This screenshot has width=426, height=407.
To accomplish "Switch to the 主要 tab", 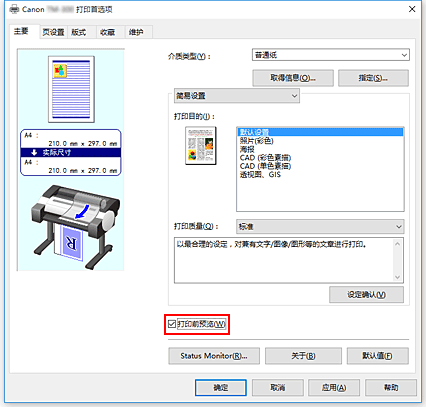I will click(21, 31).
